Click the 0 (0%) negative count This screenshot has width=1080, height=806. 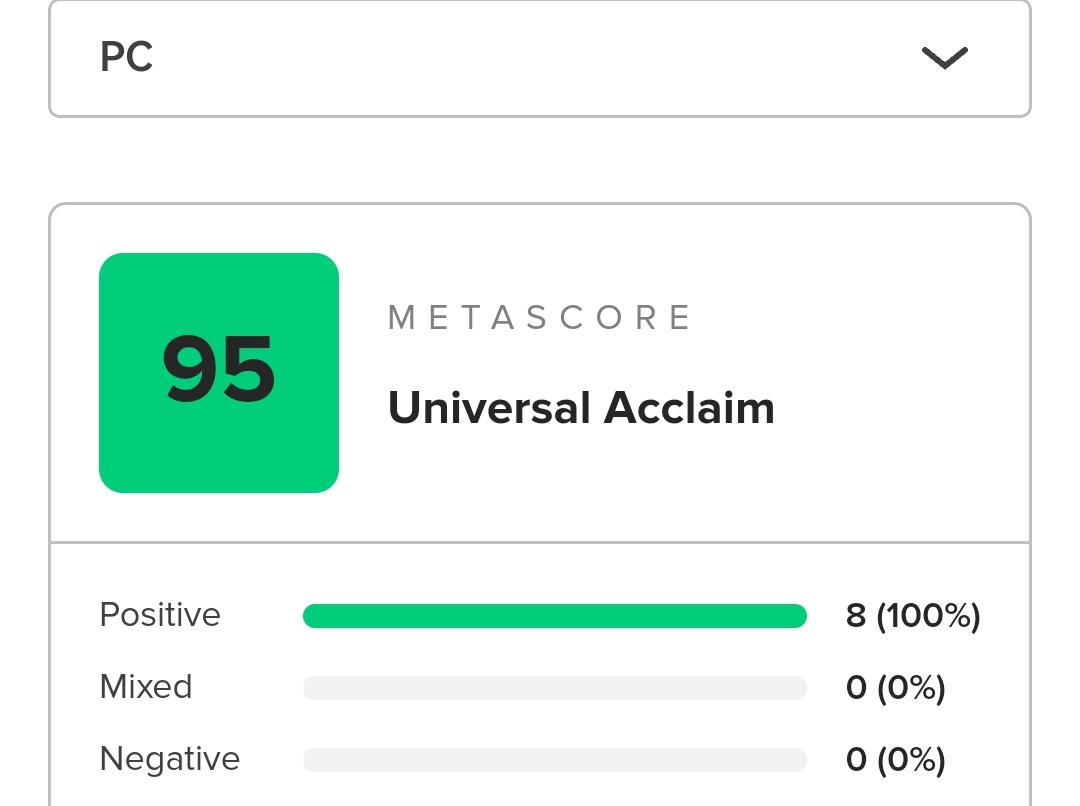tap(895, 760)
